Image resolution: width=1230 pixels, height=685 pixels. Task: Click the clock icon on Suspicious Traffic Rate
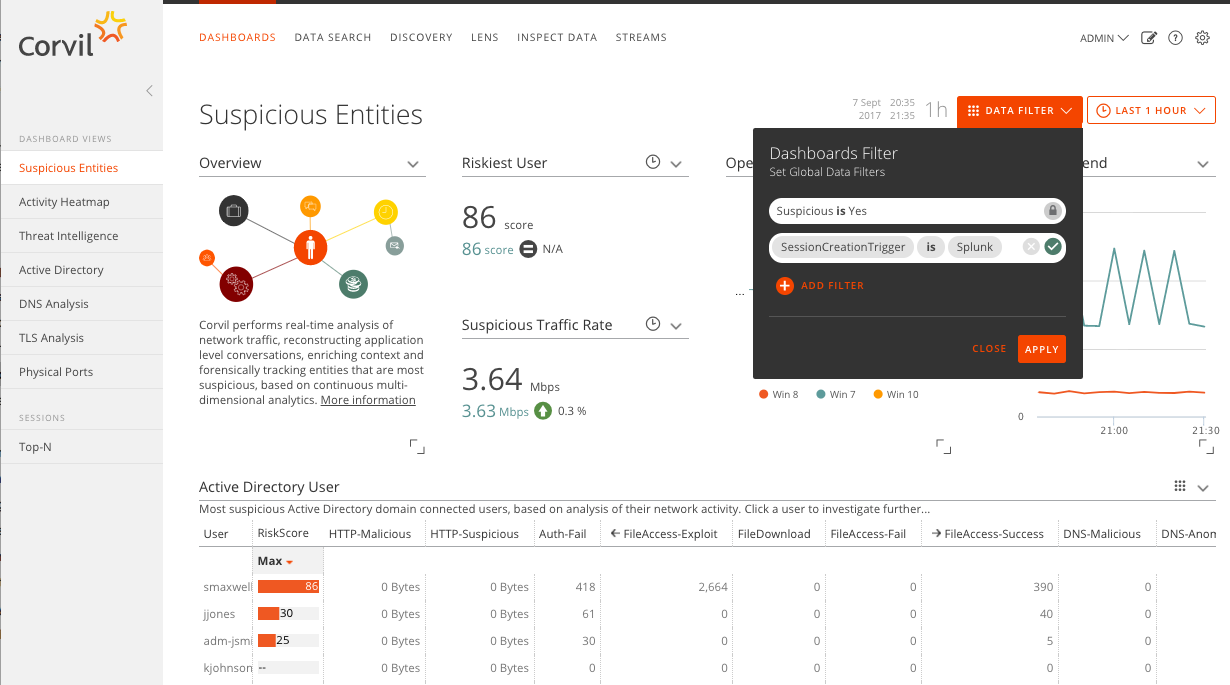click(653, 324)
